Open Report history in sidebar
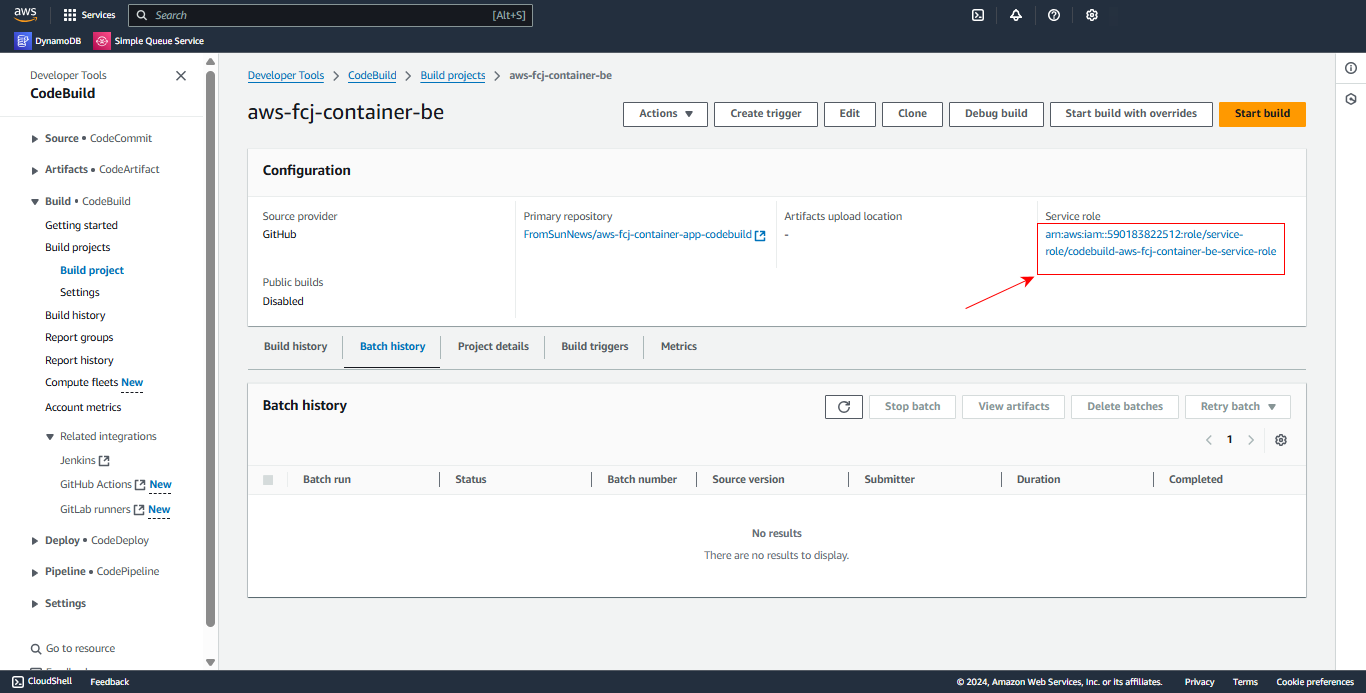Screen dimensions: 1366x693 pos(79,361)
